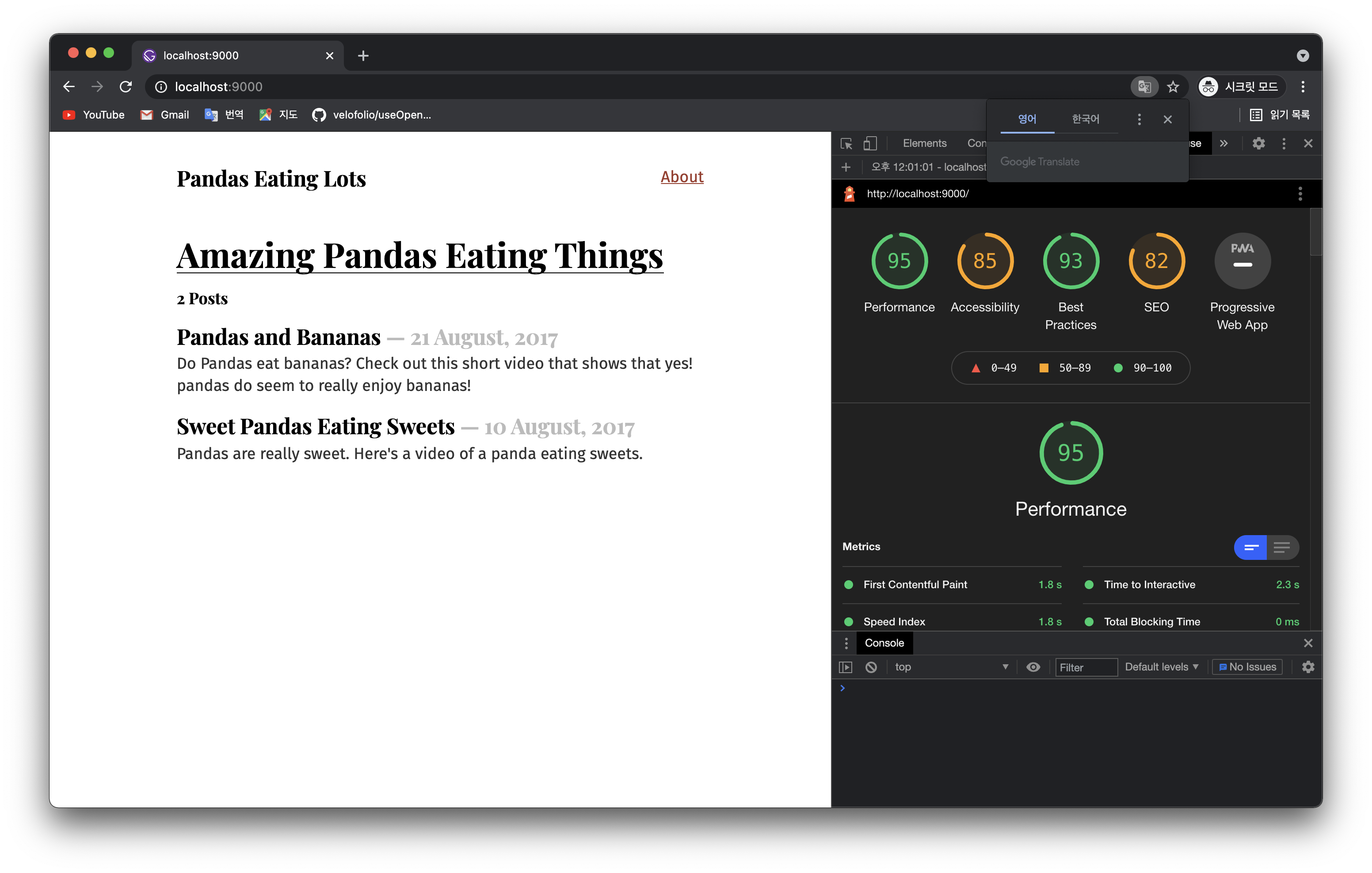Click the inspect element picker icon
Image resolution: width=1372 pixels, height=873 pixels.
[846, 144]
